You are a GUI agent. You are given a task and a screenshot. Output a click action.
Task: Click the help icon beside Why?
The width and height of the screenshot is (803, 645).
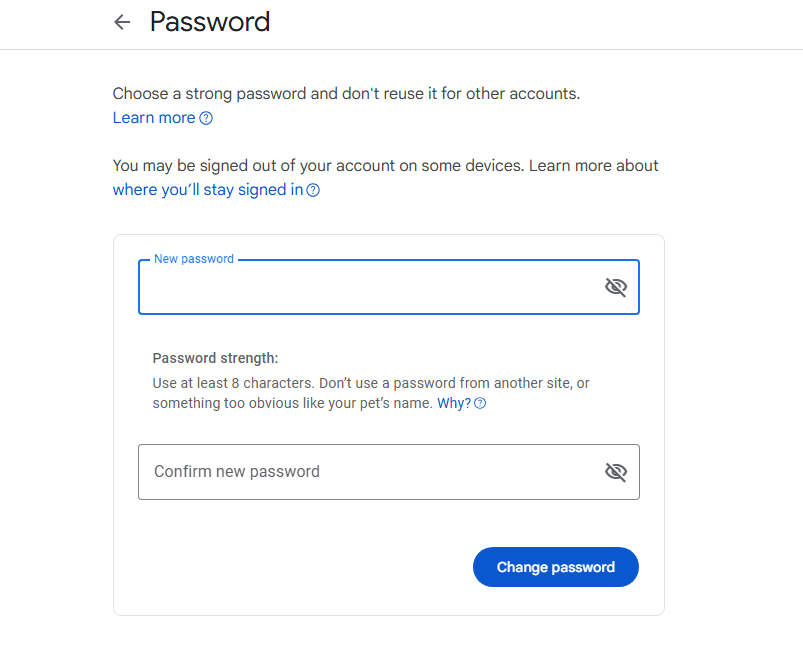[x=480, y=404]
